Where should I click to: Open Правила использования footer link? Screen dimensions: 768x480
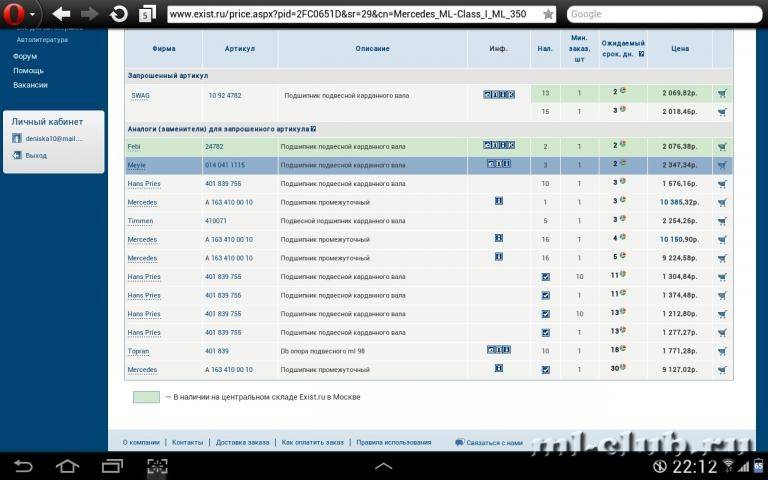point(394,442)
